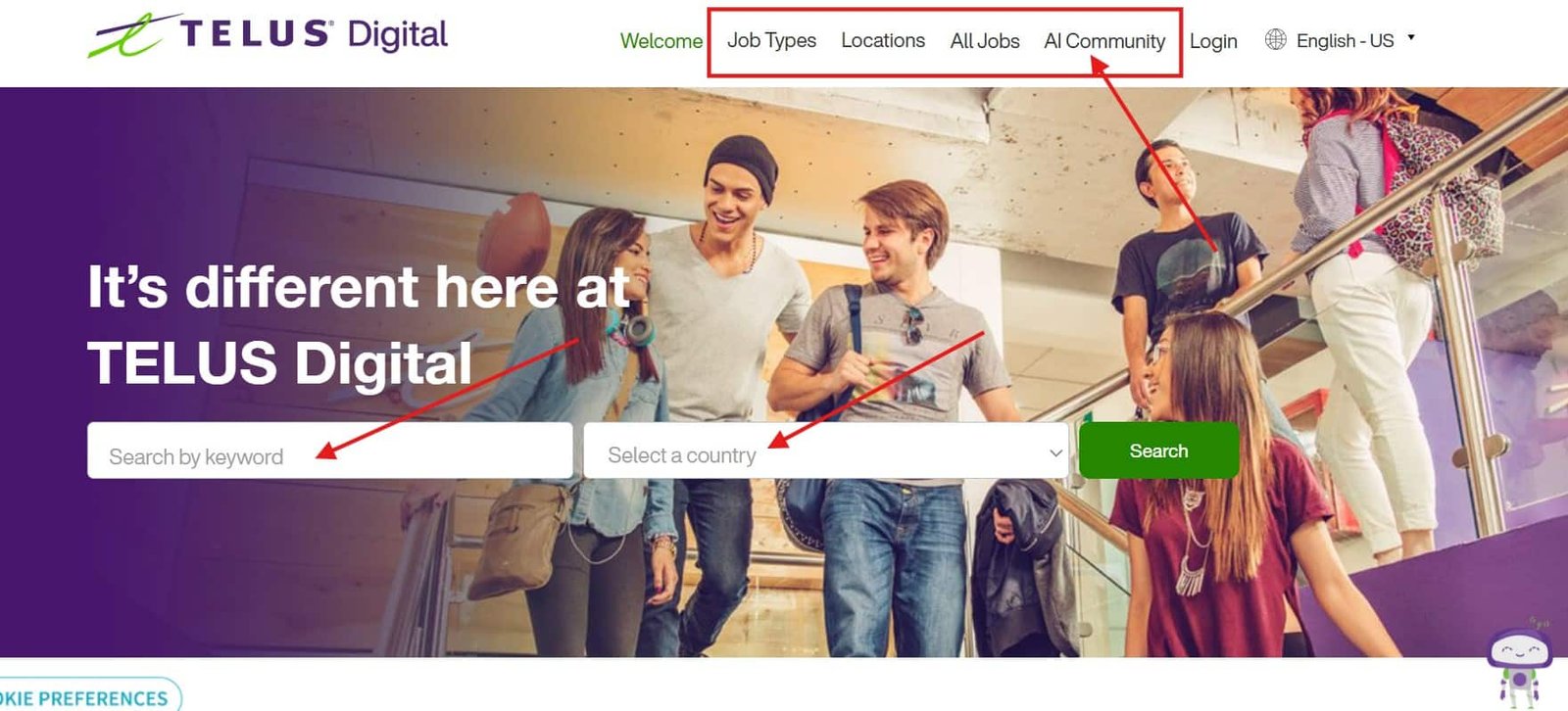Screen dimensions: 1568x711
Task: Focus the Search by keyword field
Action: coord(329,450)
